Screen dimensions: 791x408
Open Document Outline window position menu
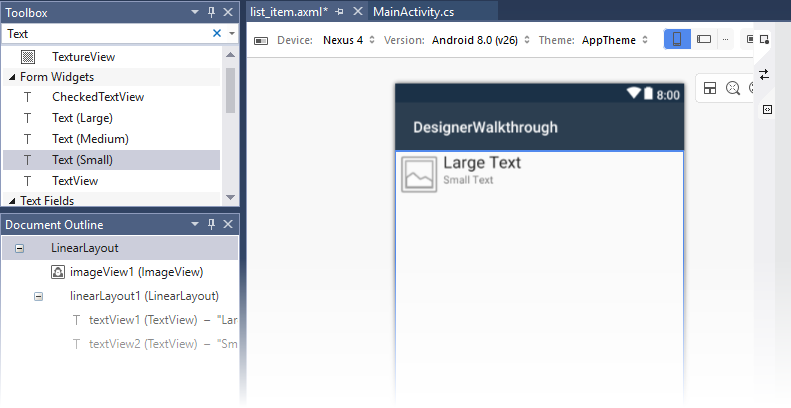pos(195,224)
